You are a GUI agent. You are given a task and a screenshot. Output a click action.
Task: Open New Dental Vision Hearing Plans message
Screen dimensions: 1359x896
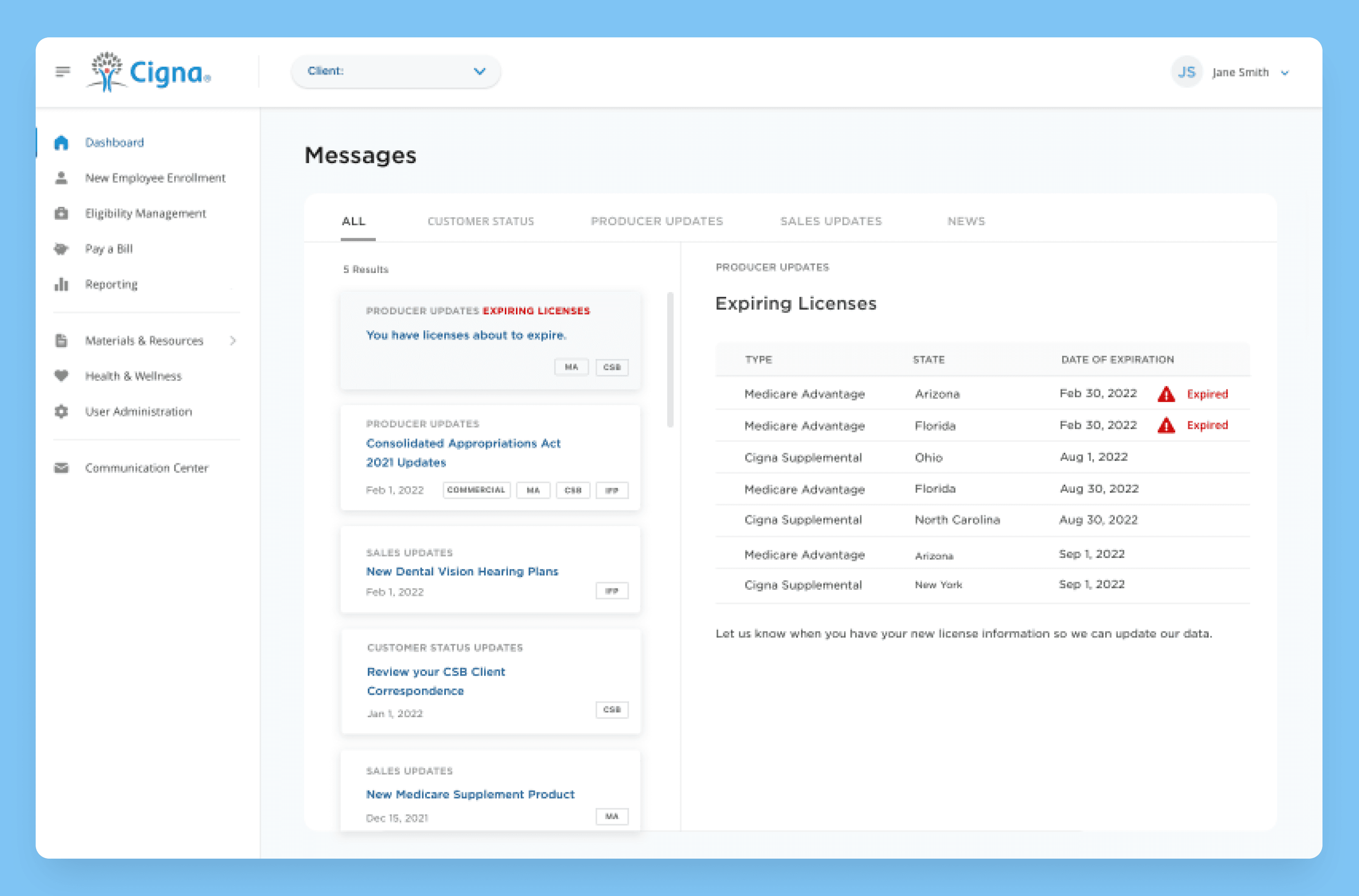click(x=462, y=572)
